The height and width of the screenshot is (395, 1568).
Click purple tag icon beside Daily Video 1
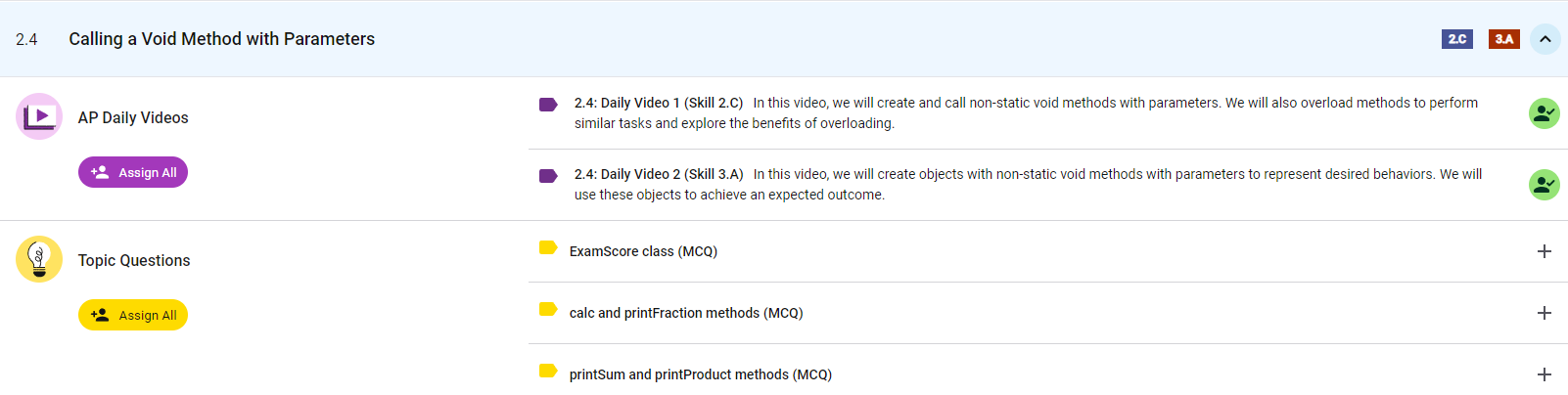coord(548,105)
